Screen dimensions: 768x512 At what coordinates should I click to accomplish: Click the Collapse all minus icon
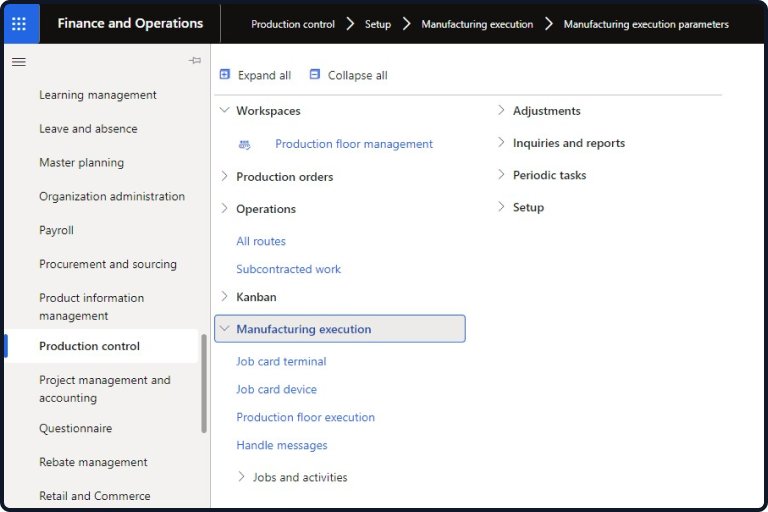(x=315, y=74)
